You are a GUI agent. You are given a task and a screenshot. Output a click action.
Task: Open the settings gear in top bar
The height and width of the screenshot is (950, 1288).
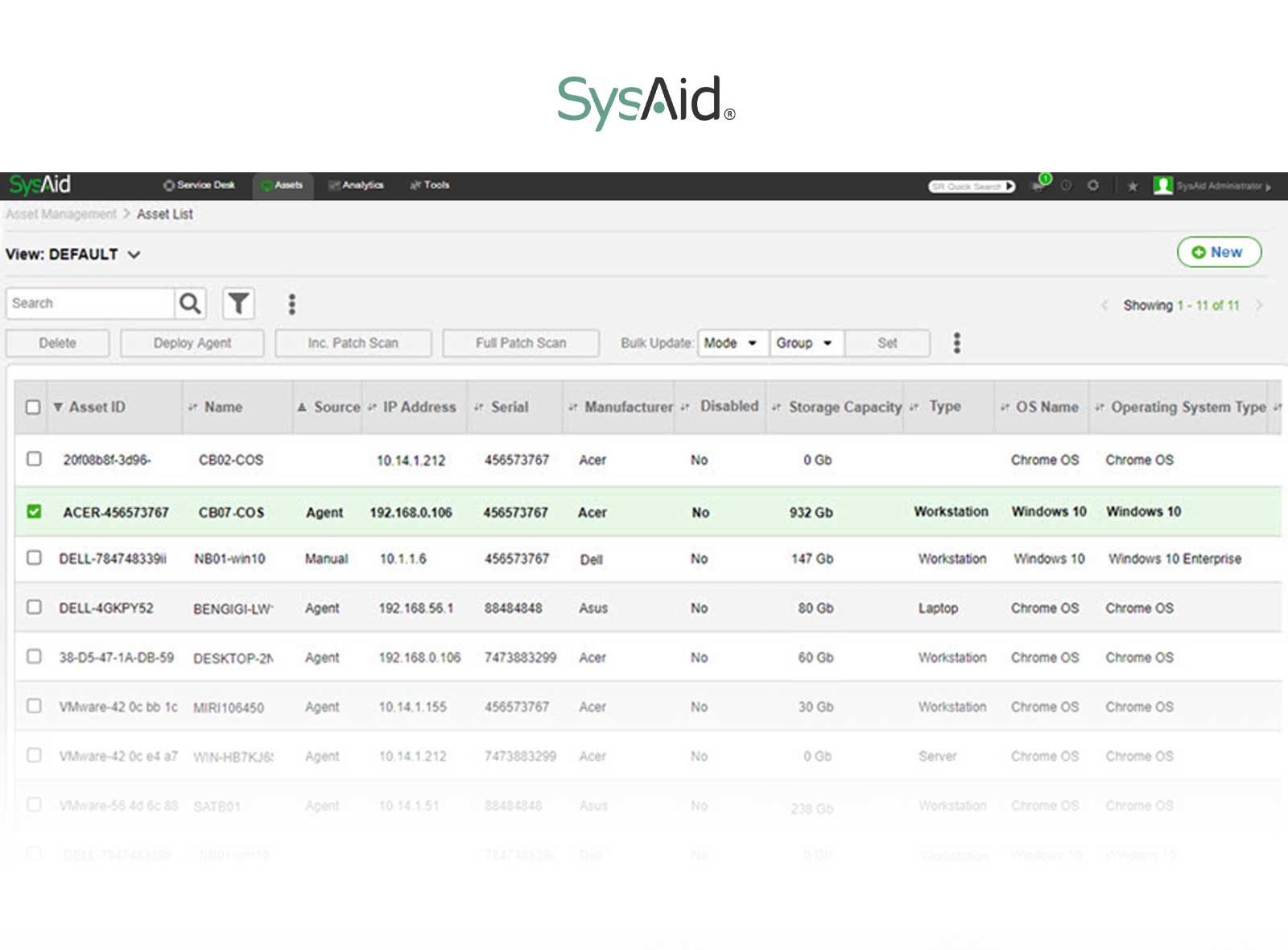(1093, 185)
